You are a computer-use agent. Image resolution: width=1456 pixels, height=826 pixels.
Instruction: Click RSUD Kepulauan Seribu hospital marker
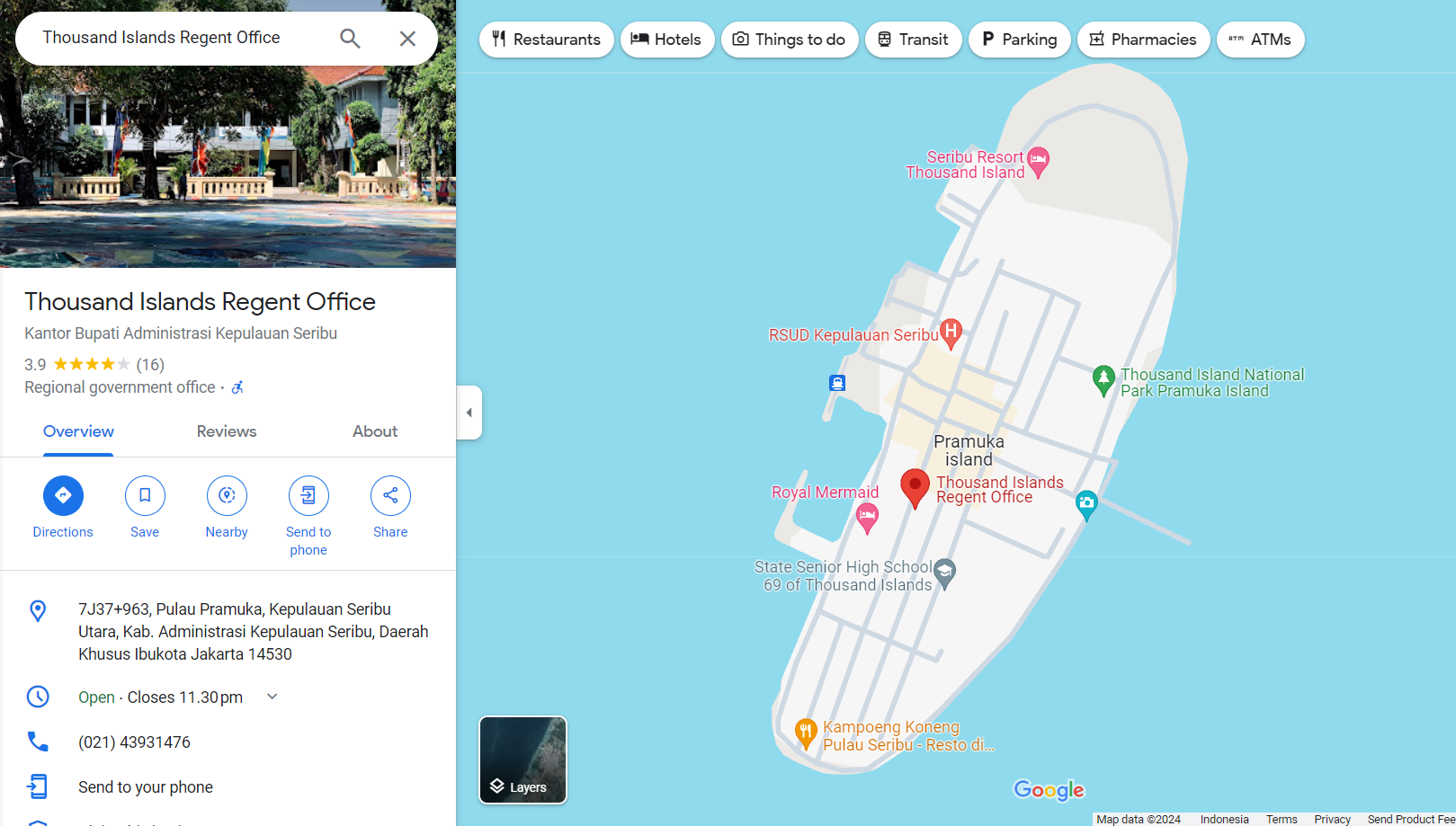click(x=951, y=333)
